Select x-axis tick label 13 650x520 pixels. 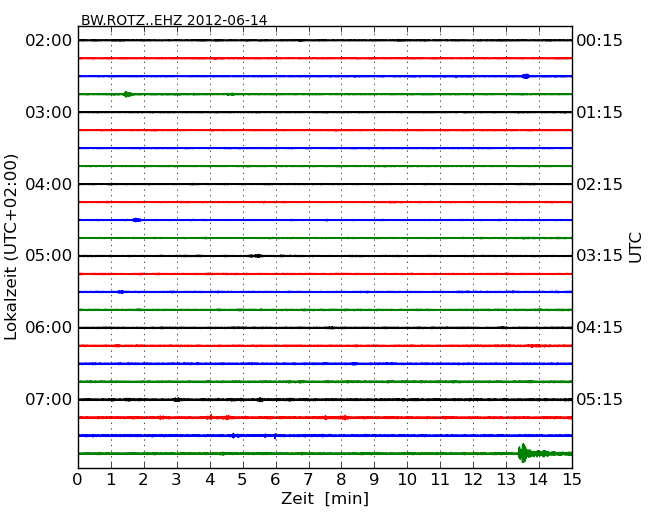[506, 479]
